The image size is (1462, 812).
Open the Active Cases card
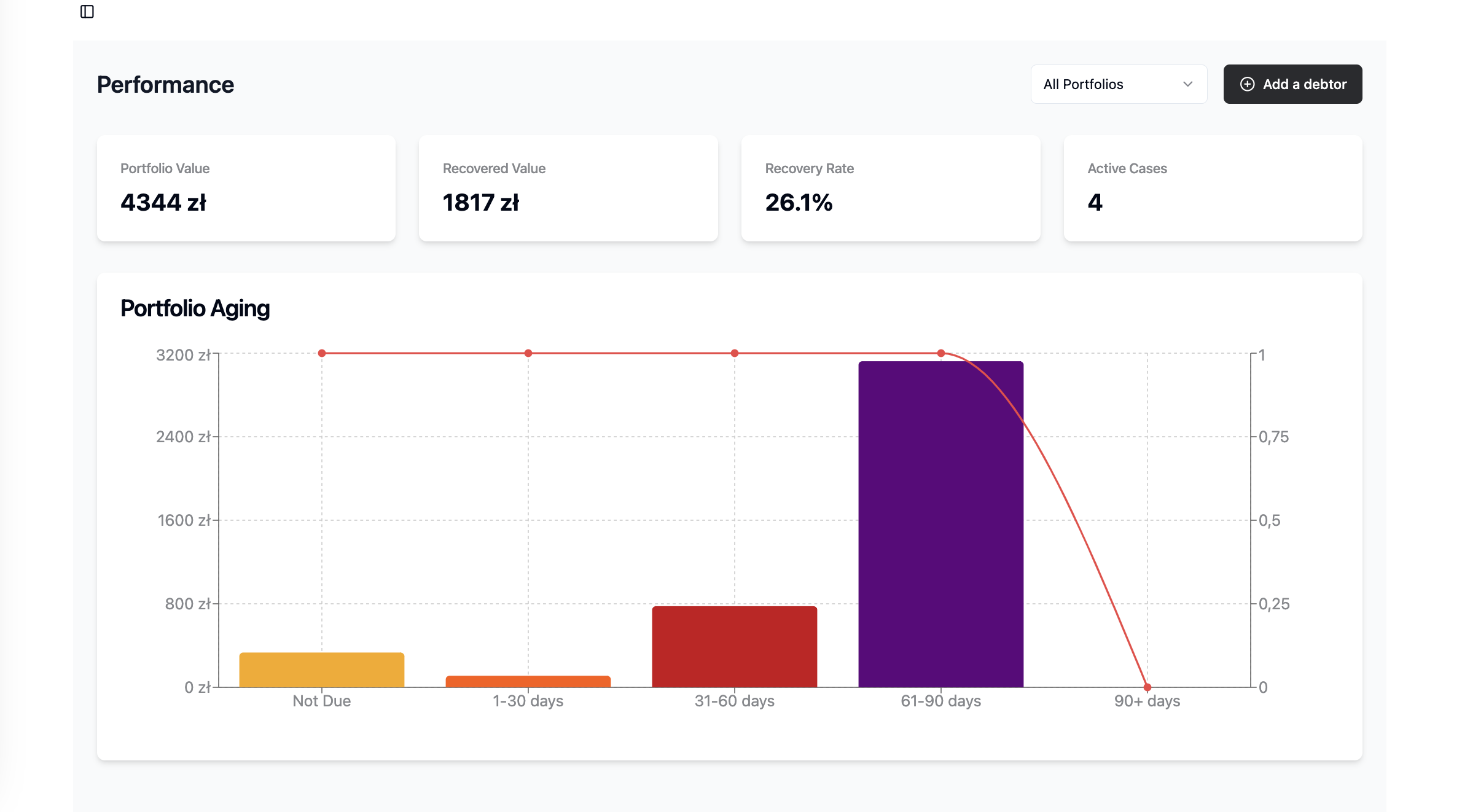click(x=1213, y=188)
